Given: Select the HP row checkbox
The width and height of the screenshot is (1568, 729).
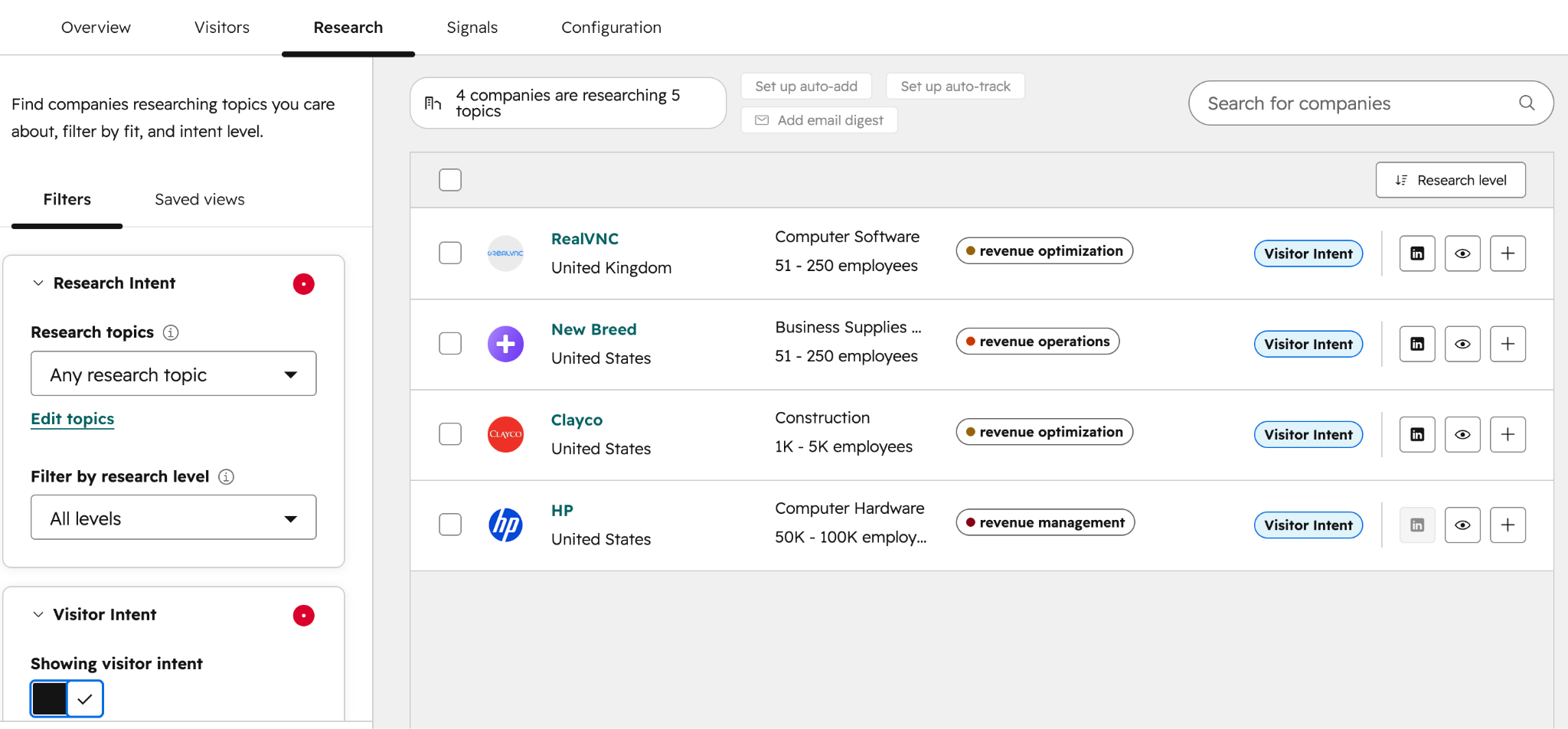Looking at the screenshot, I should pyautogui.click(x=450, y=524).
